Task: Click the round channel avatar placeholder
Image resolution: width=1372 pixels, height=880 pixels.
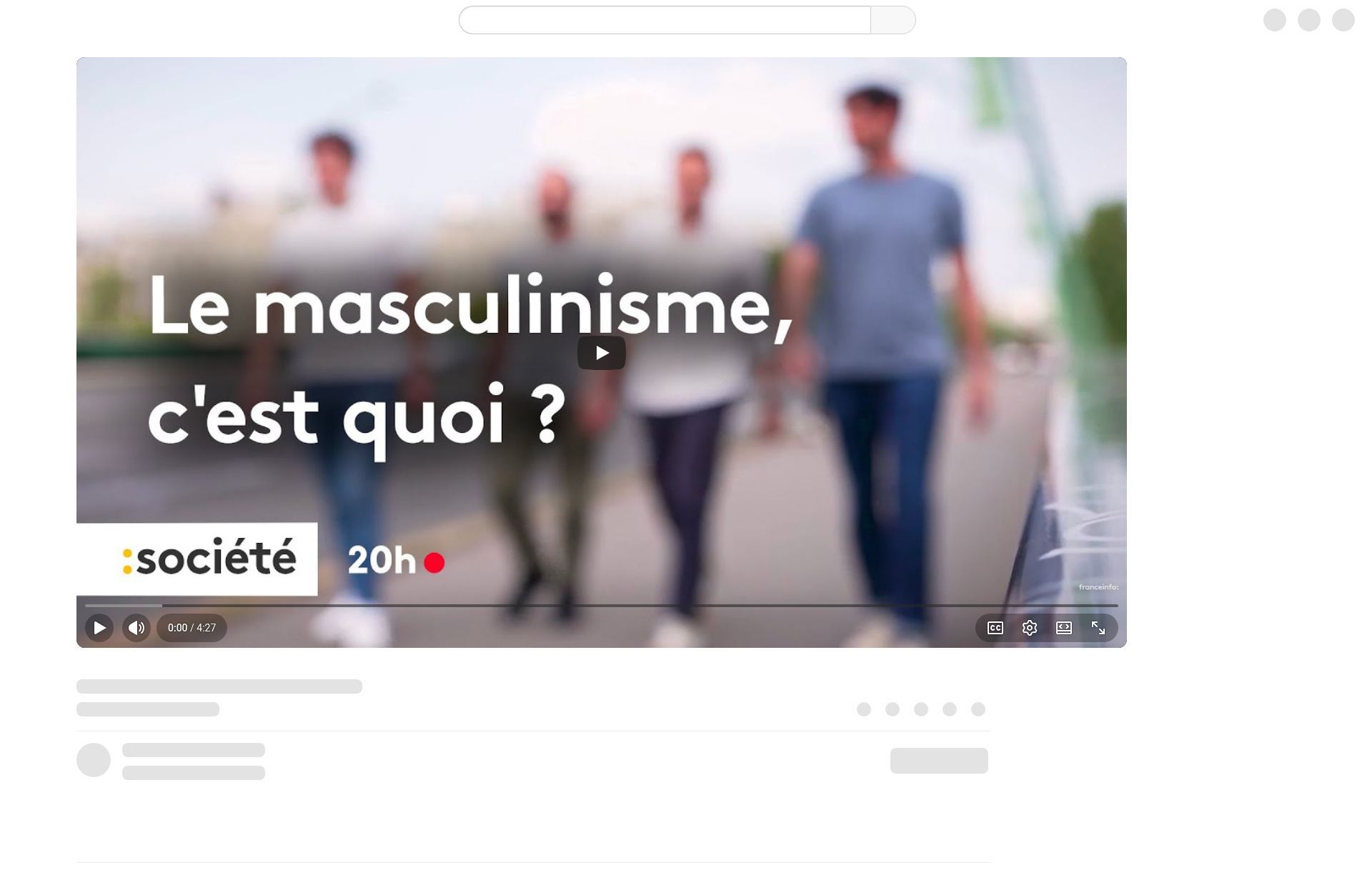Action: [94, 760]
